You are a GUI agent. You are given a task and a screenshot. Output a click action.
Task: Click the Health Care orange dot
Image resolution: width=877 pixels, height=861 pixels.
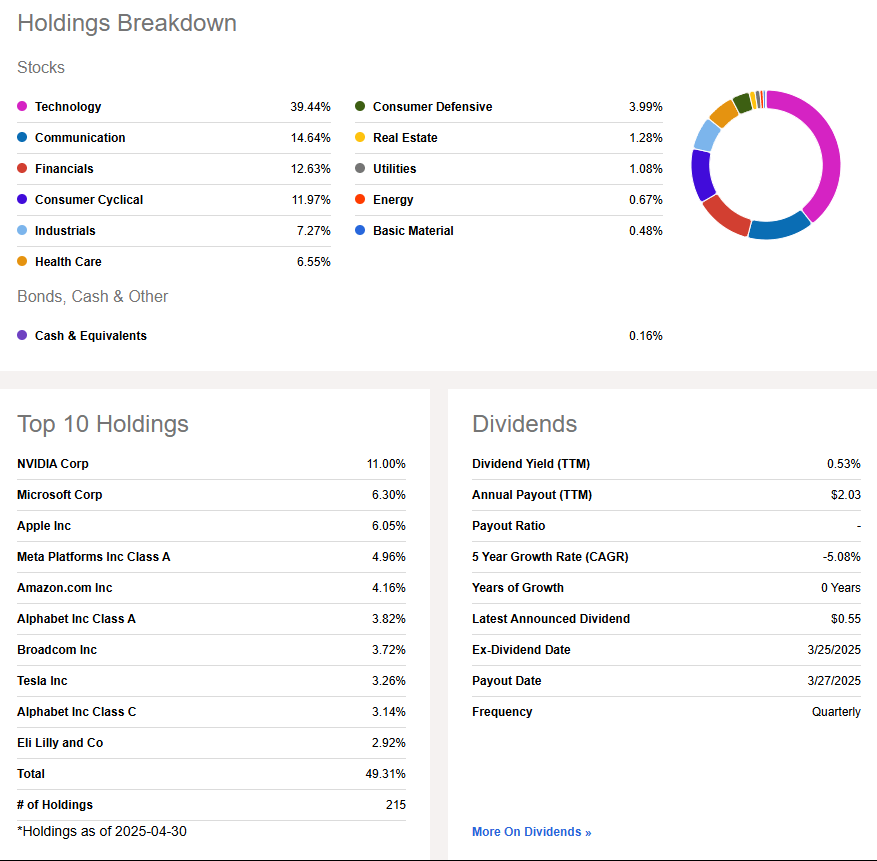click(22, 262)
